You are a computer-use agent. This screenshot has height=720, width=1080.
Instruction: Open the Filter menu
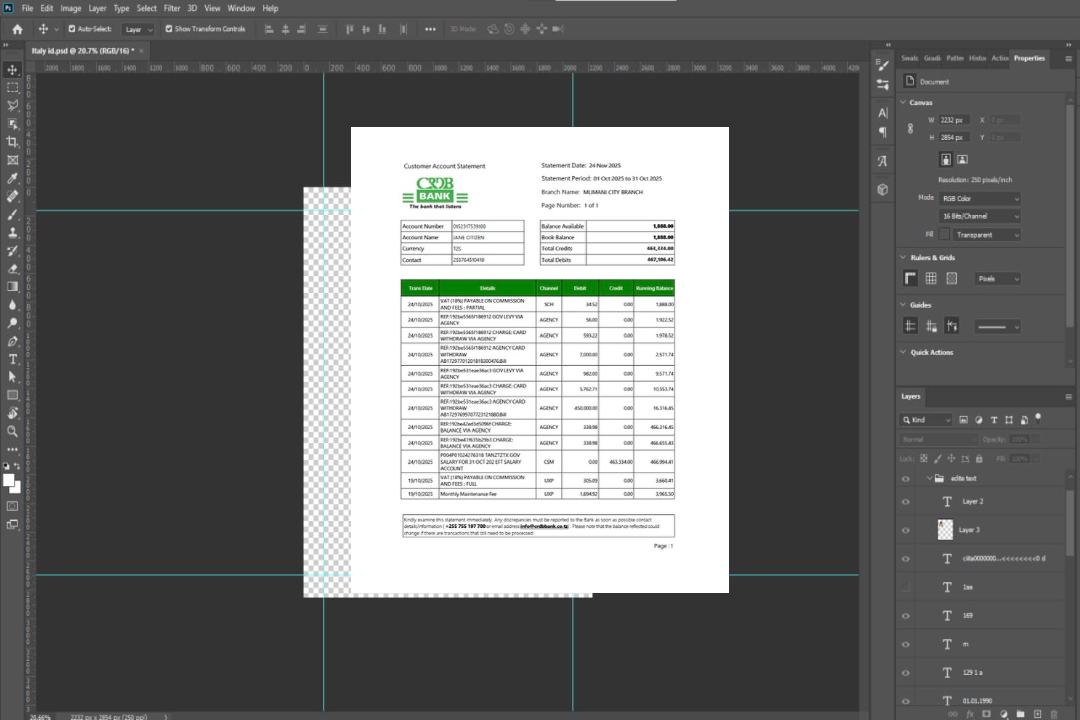(x=172, y=8)
